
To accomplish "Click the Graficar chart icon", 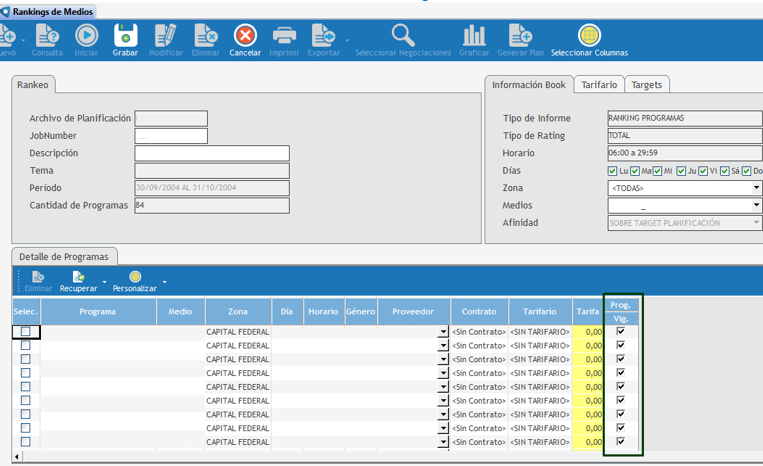I will (x=474, y=37).
